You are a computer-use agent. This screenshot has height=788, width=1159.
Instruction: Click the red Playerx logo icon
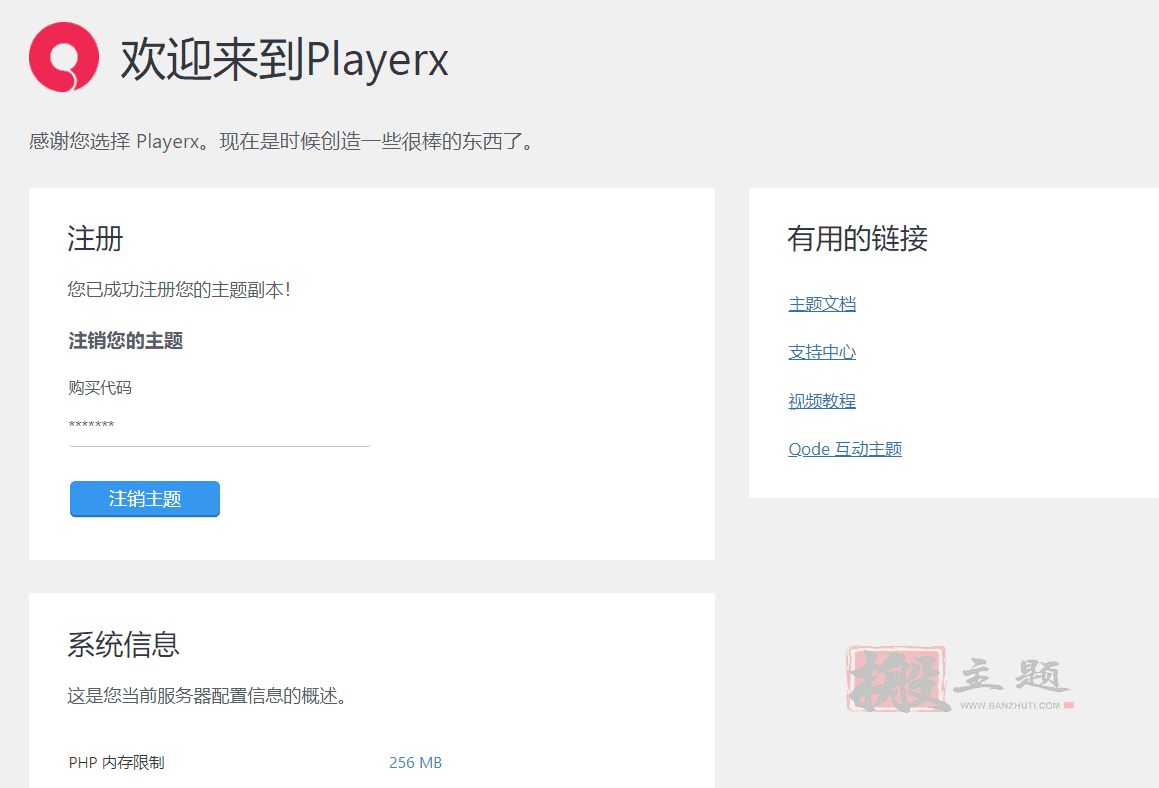64,57
